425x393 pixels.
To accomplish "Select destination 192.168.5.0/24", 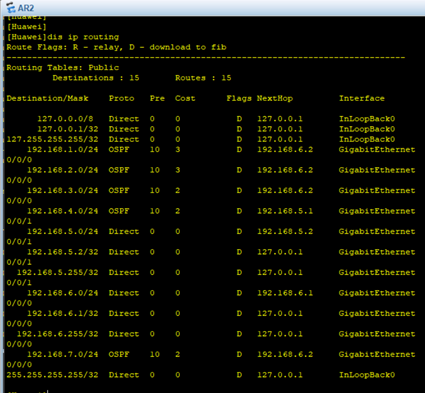I will [x=63, y=232].
